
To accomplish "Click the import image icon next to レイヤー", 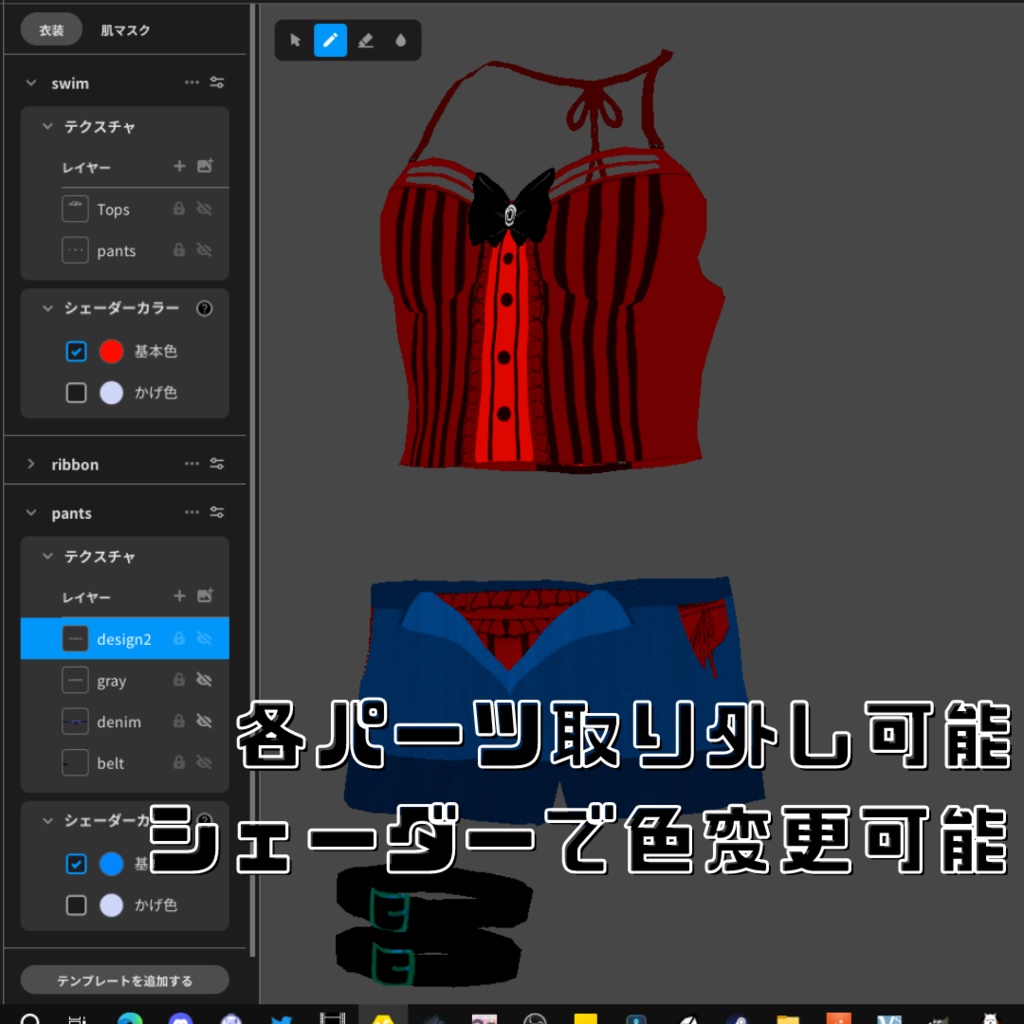I will (207, 166).
